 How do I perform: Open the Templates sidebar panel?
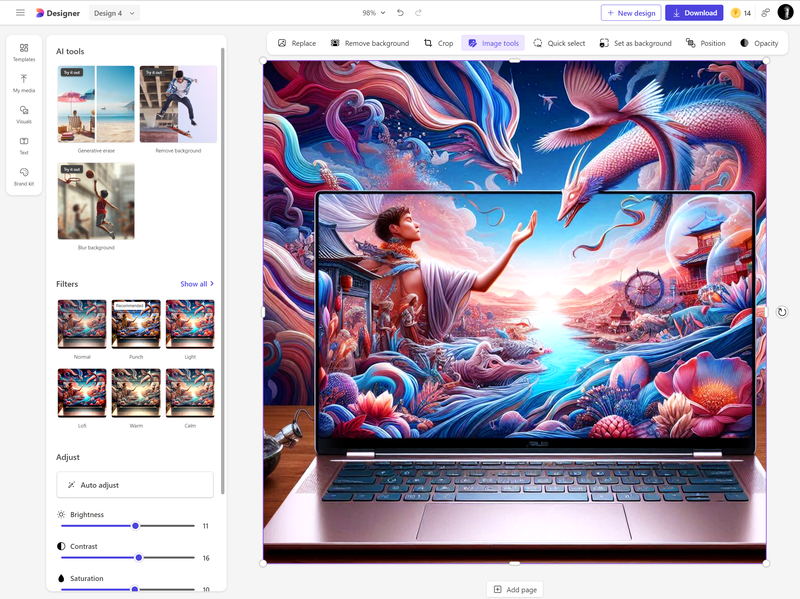[24, 53]
